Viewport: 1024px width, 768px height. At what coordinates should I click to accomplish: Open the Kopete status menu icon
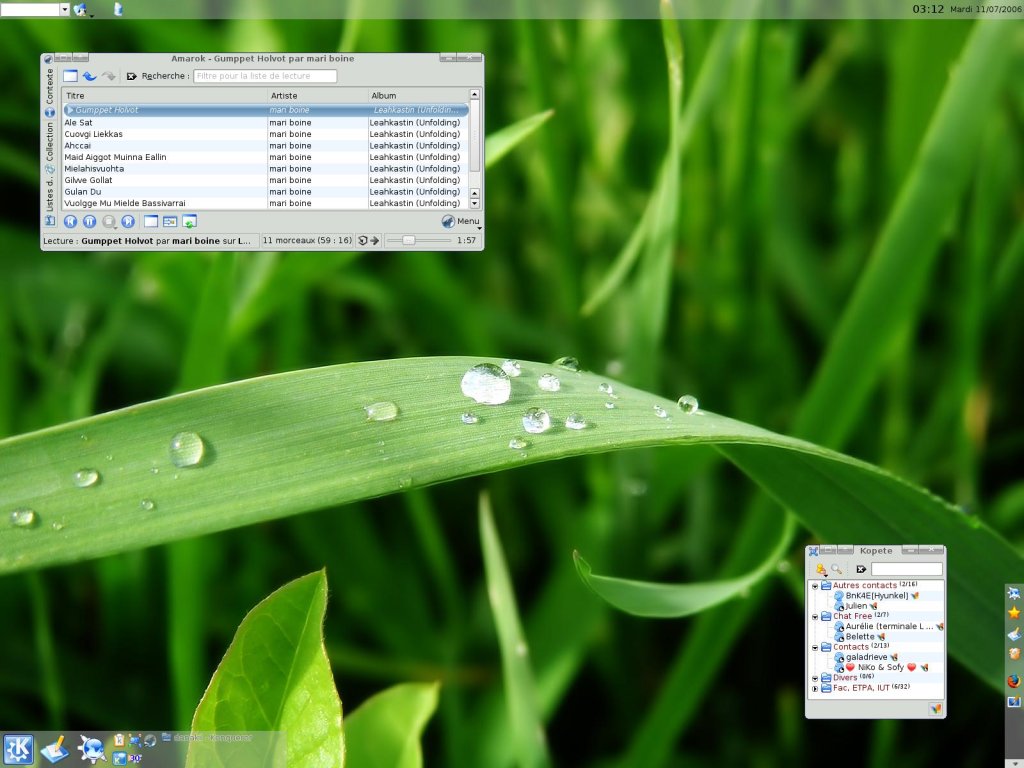pos(822,569)
